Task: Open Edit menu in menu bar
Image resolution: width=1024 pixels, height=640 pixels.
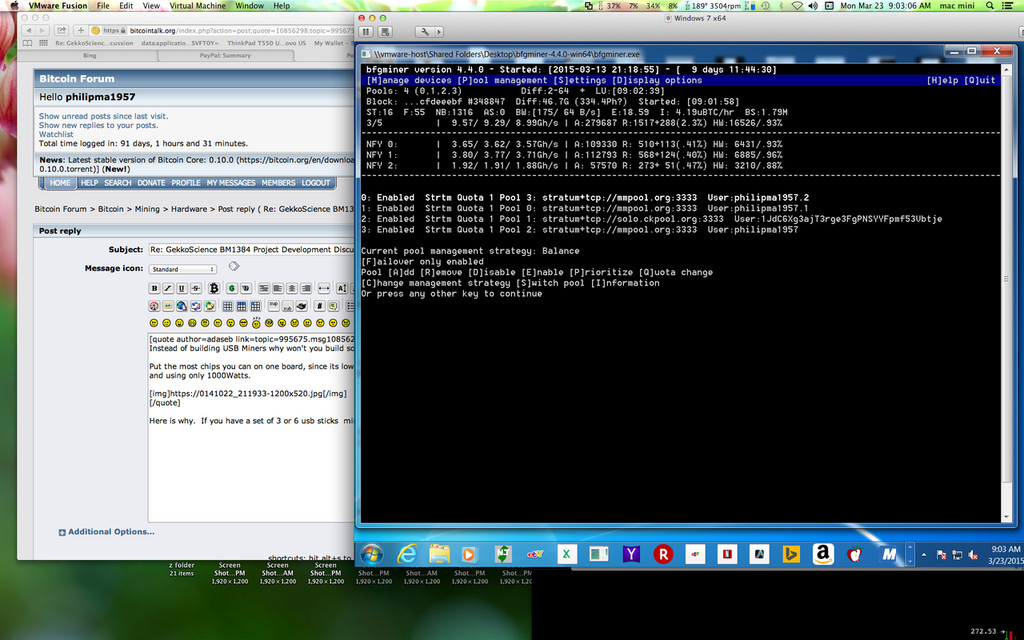Action: click(126, 5)
